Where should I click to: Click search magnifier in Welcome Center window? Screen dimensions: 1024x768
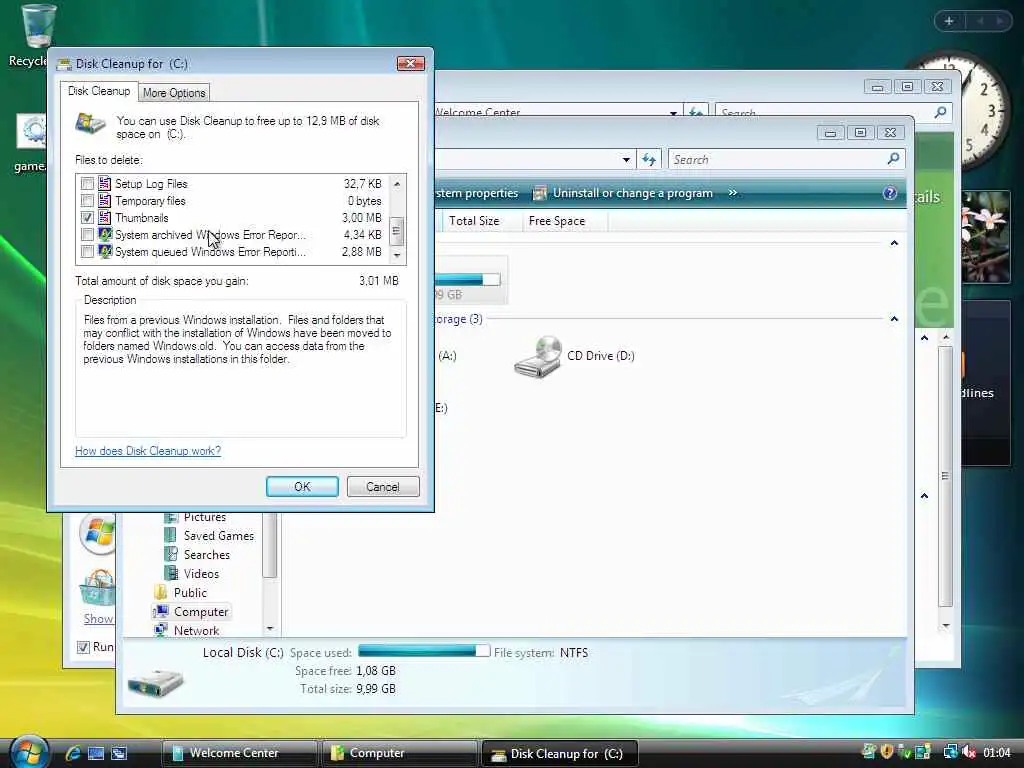point(940,112)
